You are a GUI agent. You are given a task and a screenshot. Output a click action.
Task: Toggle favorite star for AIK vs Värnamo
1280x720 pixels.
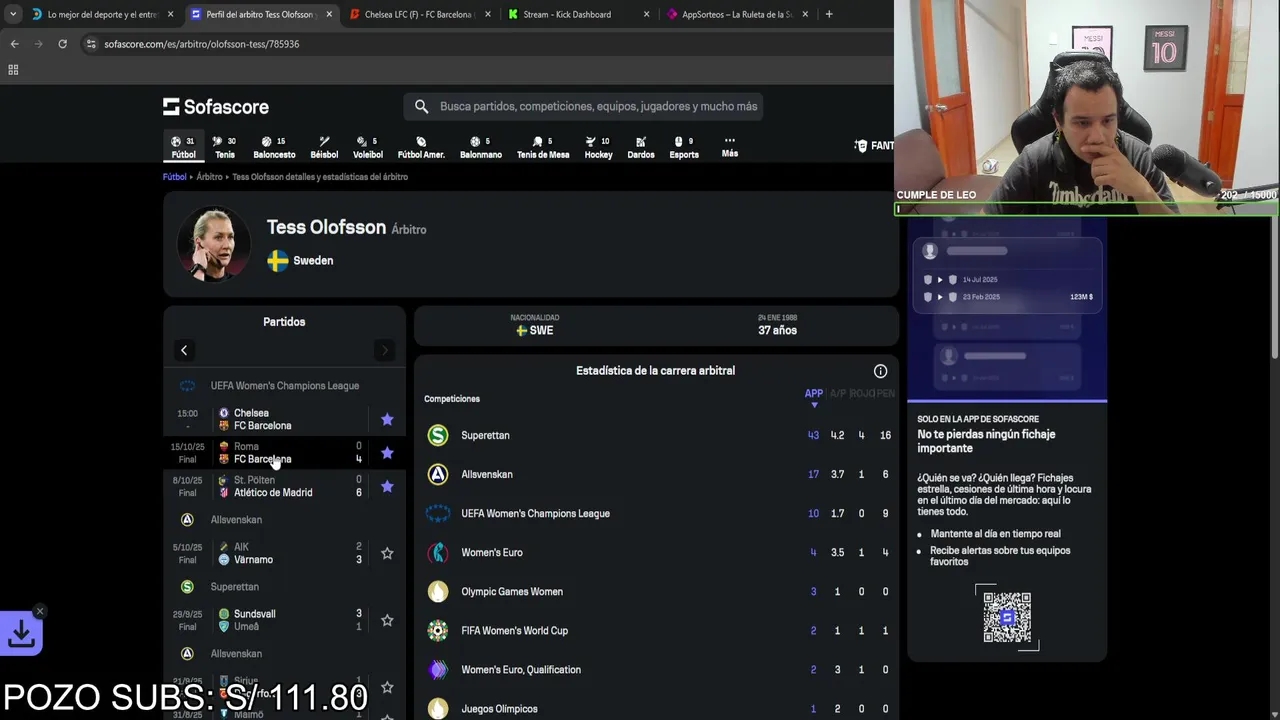click(387, 553)
